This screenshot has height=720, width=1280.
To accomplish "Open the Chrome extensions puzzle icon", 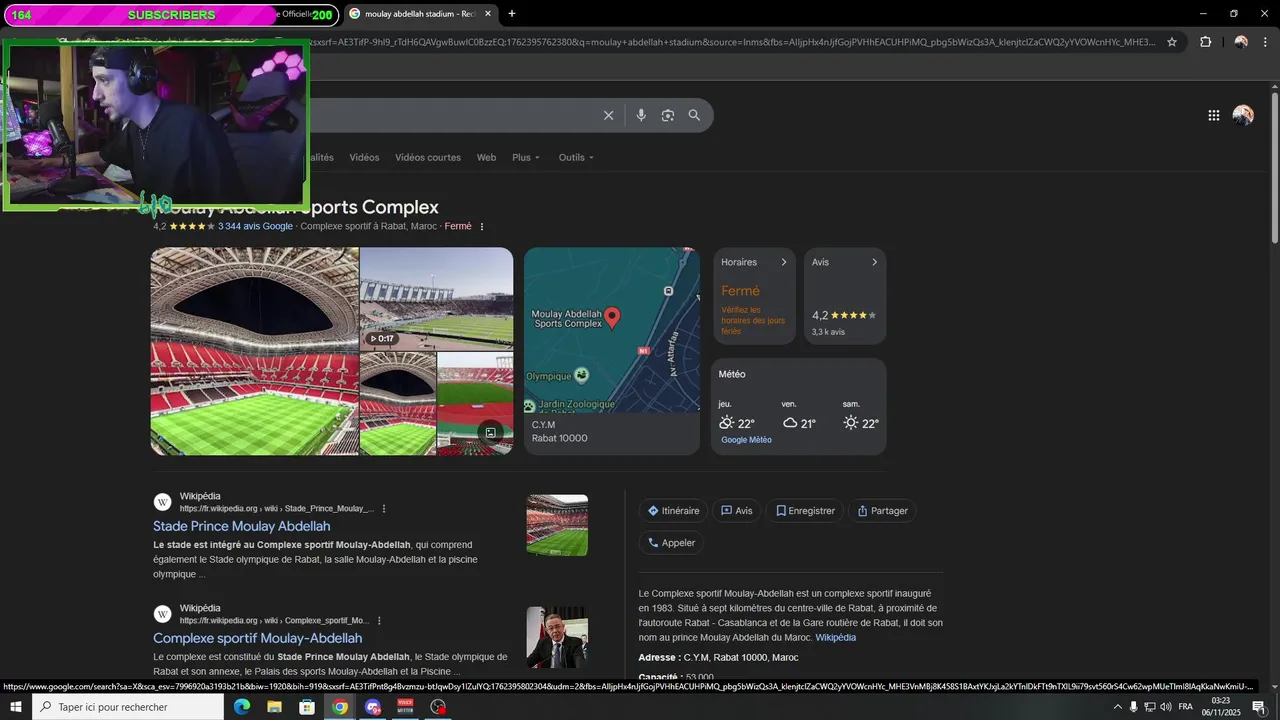I will tap(1205, 42).
